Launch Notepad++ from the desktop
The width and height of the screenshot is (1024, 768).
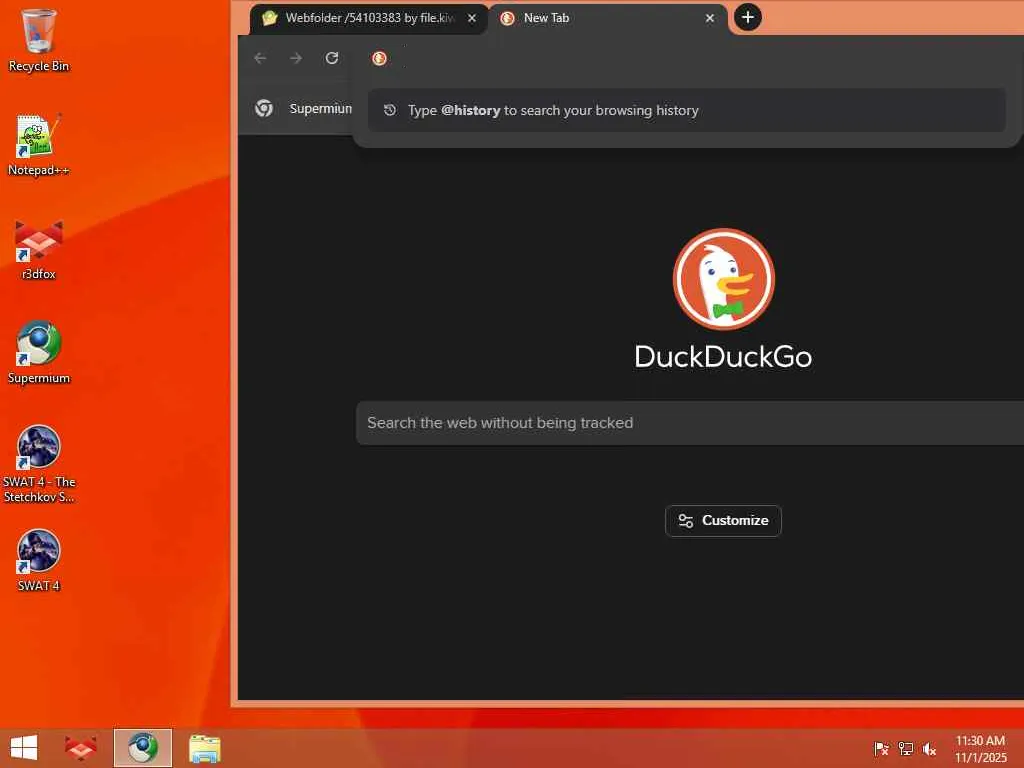pyautogui.click(x=39, y=145)
